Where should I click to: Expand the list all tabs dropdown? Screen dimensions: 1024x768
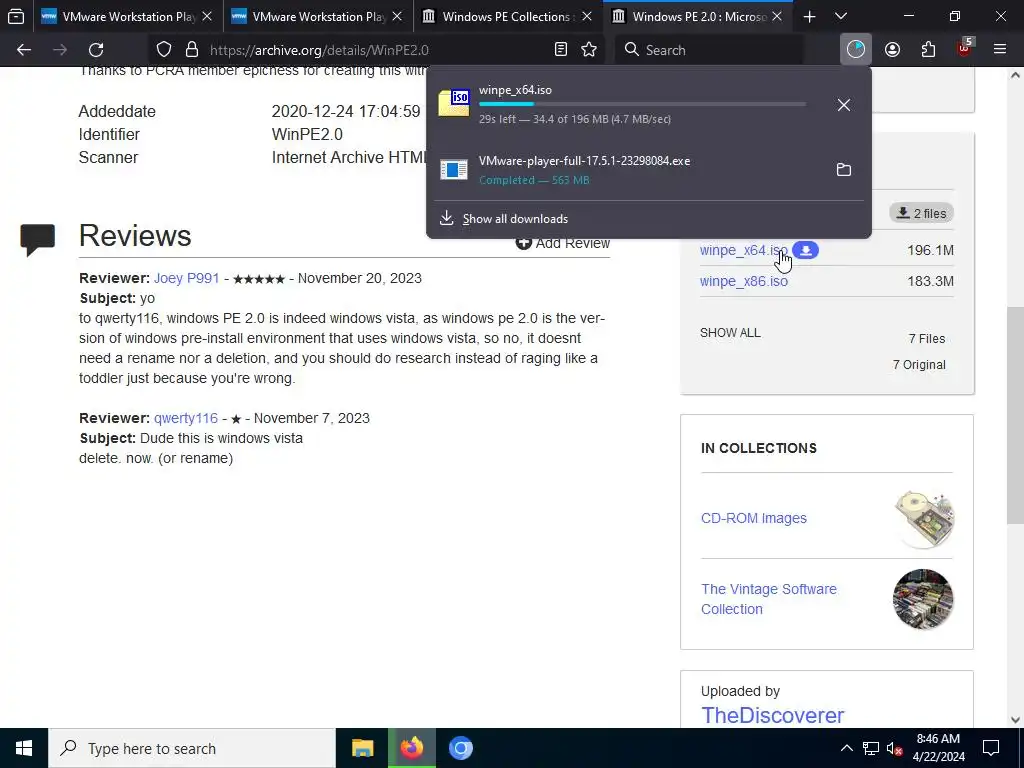coord(841,16)
